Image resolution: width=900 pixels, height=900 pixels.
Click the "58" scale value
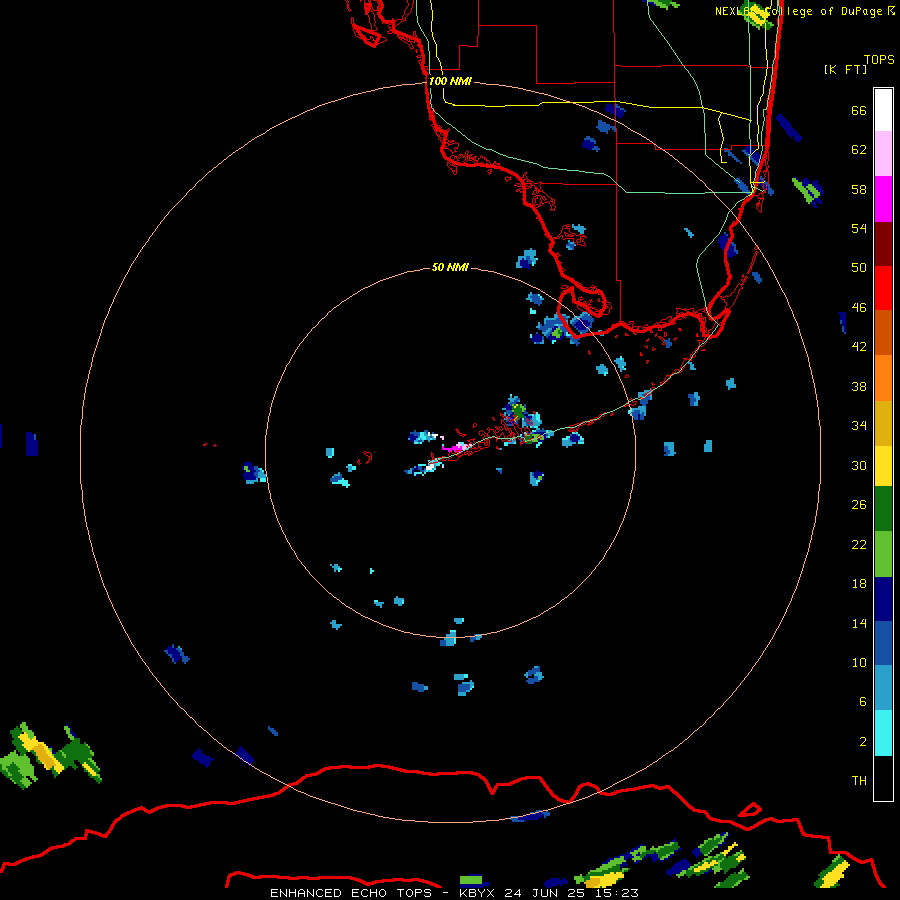(x=859, y=189)
